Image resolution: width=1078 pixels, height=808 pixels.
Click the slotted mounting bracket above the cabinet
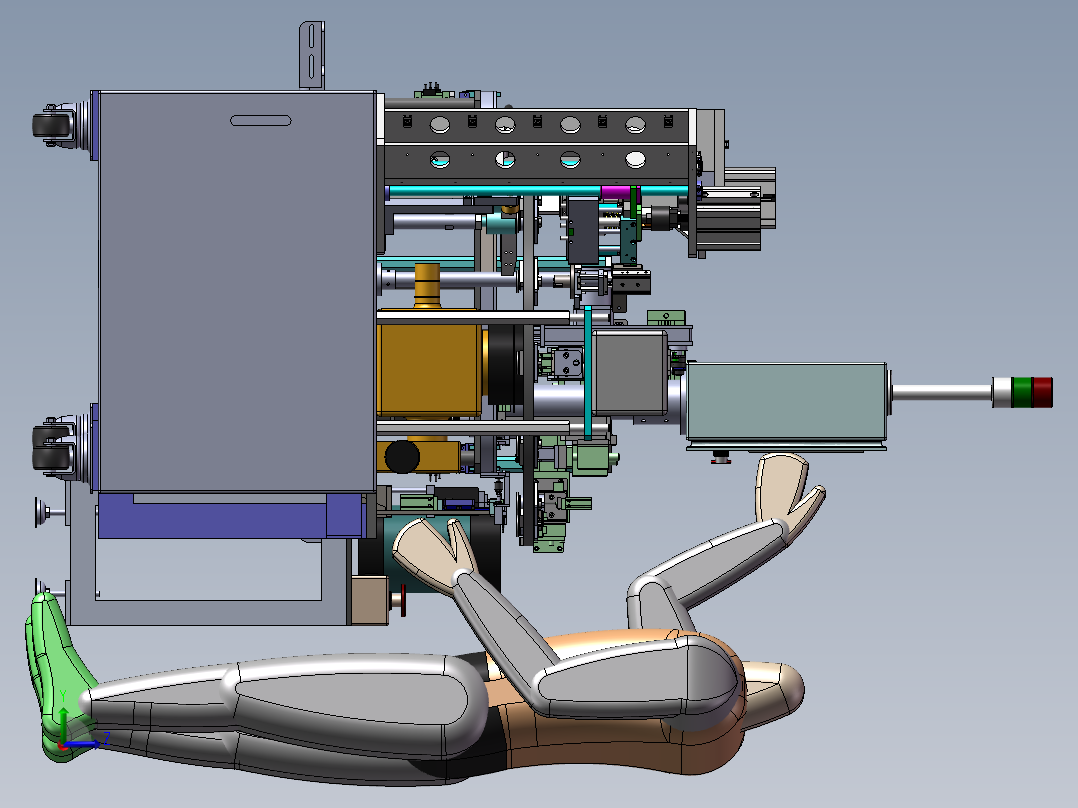(x=311, y=55)
